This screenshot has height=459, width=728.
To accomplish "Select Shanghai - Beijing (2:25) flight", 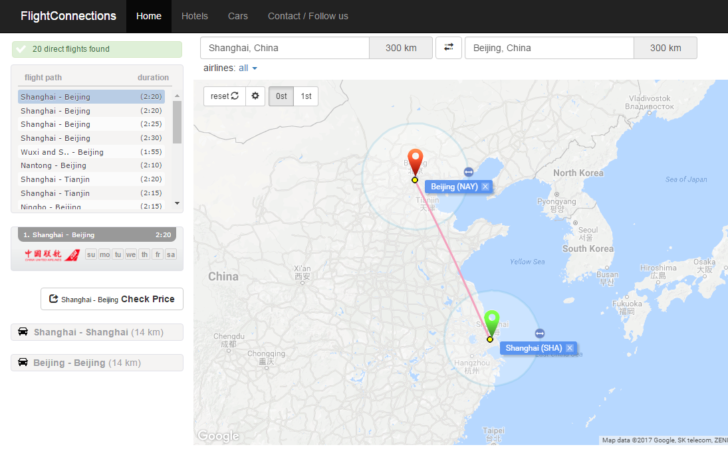I will (91, 124).
